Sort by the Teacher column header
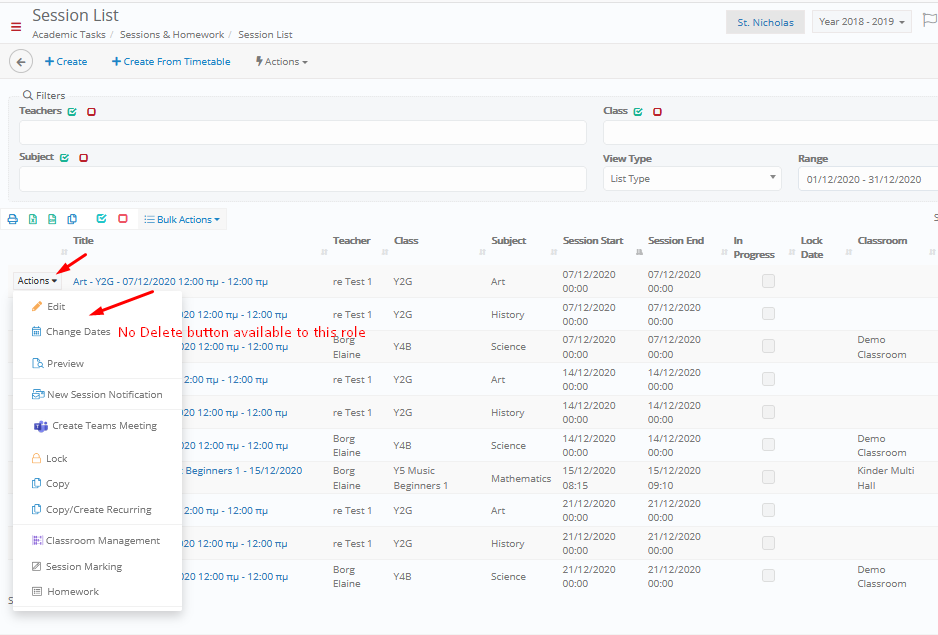The width and height of the screenshot is (938, 635). (x=352, y=241)
